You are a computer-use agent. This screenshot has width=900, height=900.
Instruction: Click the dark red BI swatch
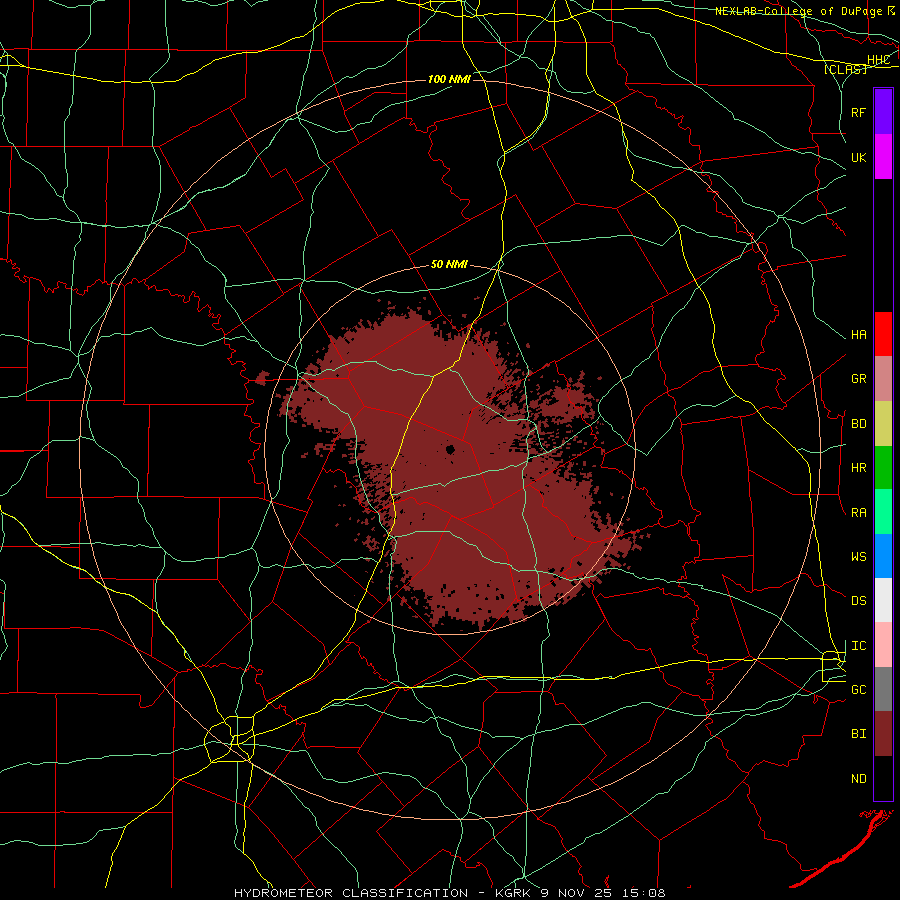tap(883, 734)
